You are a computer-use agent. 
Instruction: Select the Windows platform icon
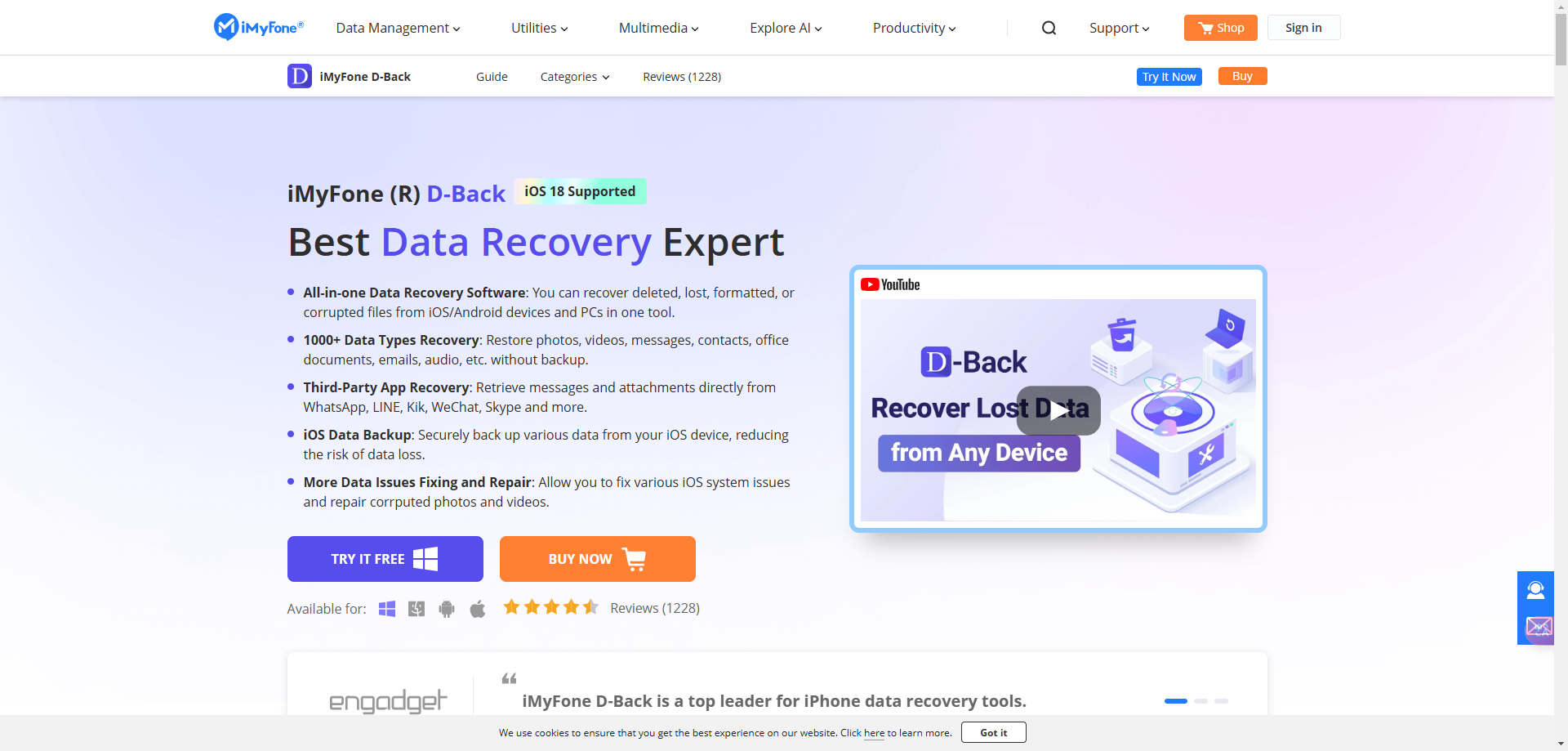pyautogui.click(x=387, y=609)
